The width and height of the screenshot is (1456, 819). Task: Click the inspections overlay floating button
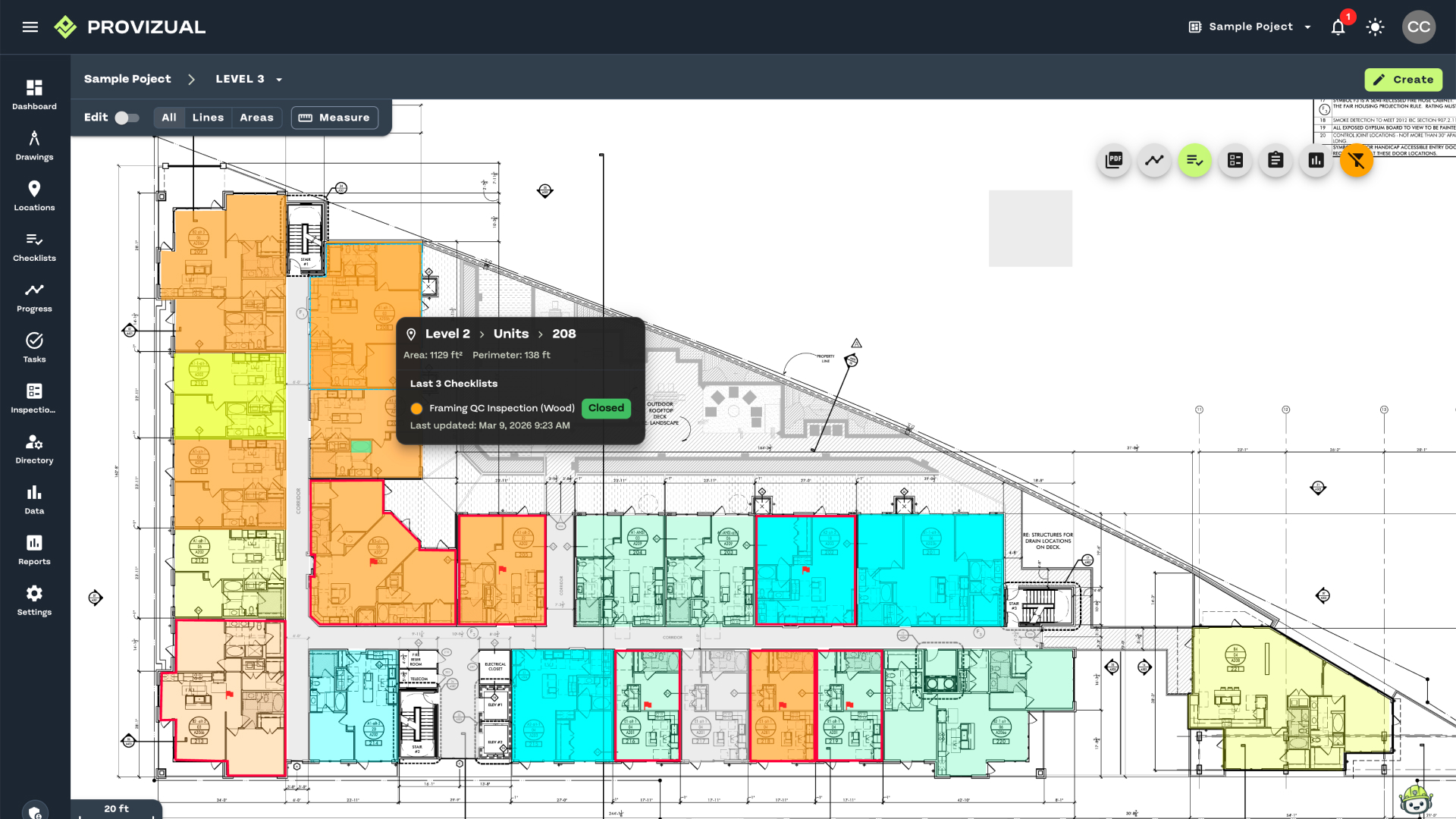(x=1235, y=160)
